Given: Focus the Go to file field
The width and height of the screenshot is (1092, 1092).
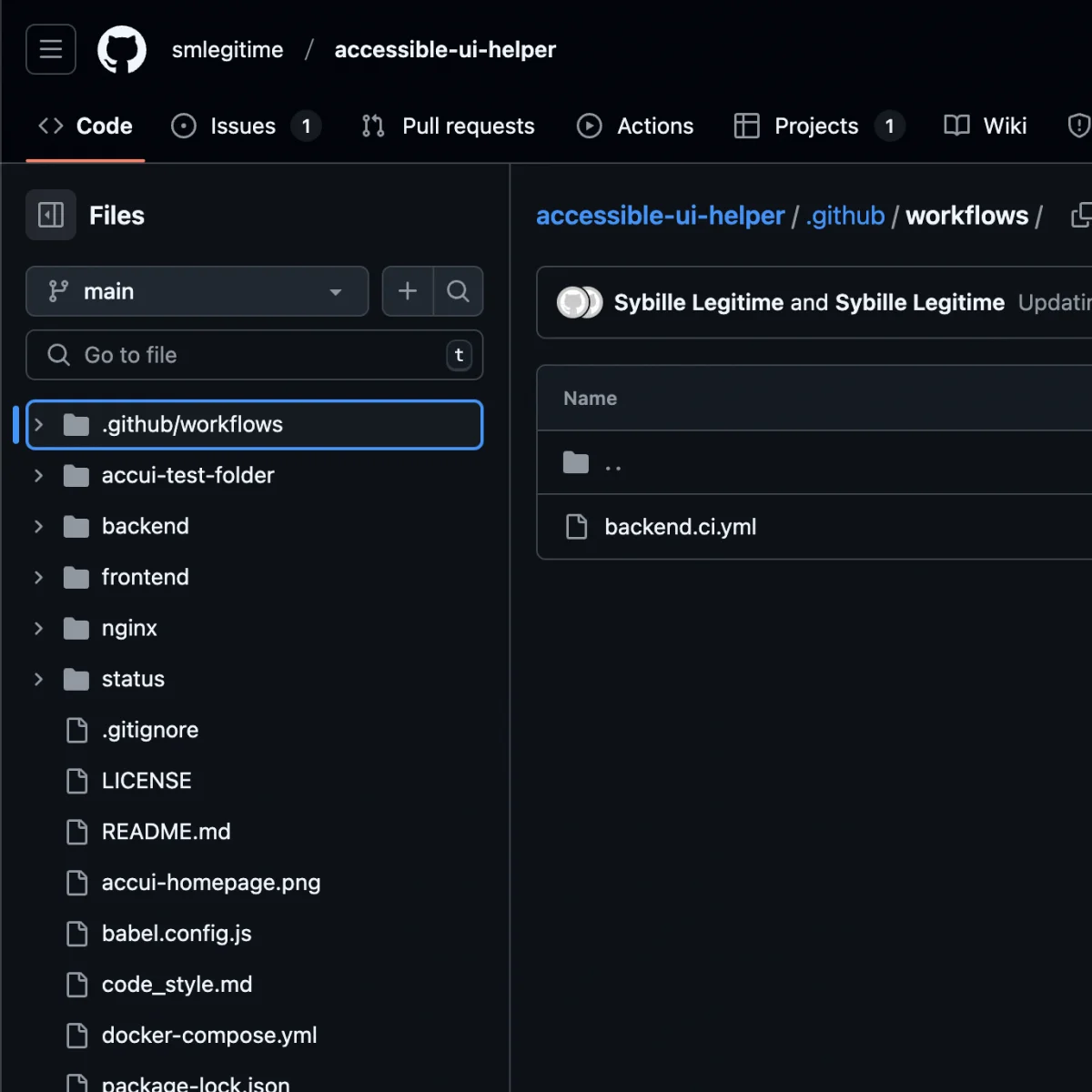Looking at the screenshot, I should coord(254,355).
